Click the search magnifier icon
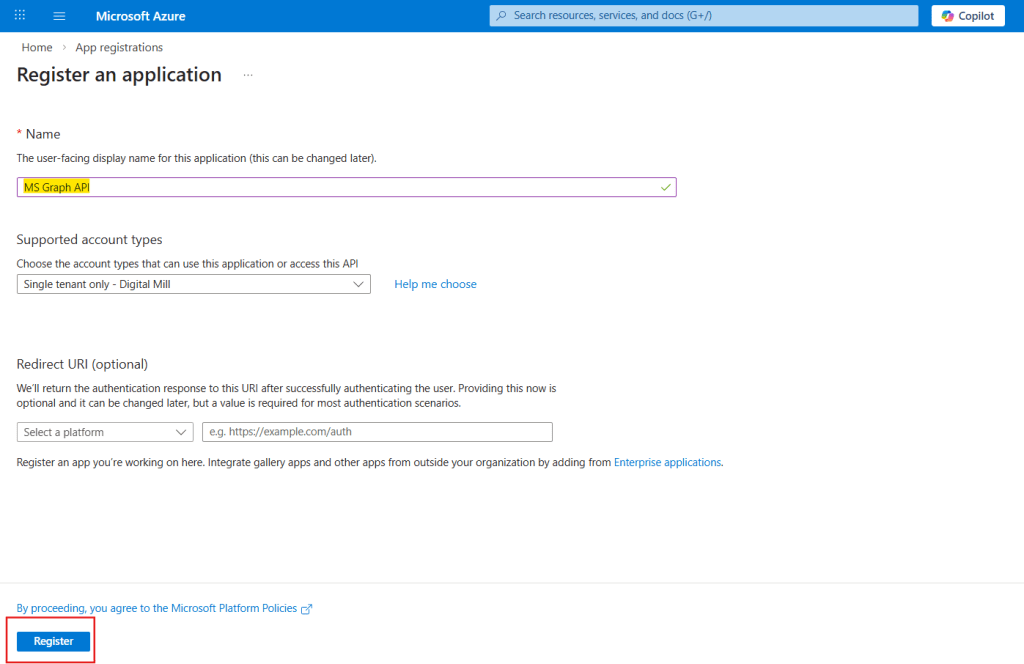Viewport: 1024px width, 664px height. pyautogui.click(x=502, y=15)
